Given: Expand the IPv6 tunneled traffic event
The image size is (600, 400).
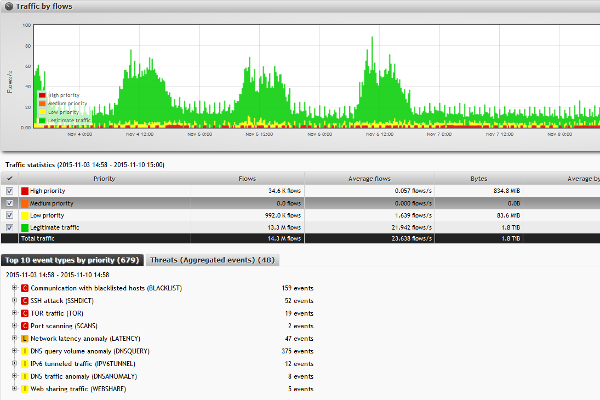Looking at the screenshot, I should (x=15, y=363).
